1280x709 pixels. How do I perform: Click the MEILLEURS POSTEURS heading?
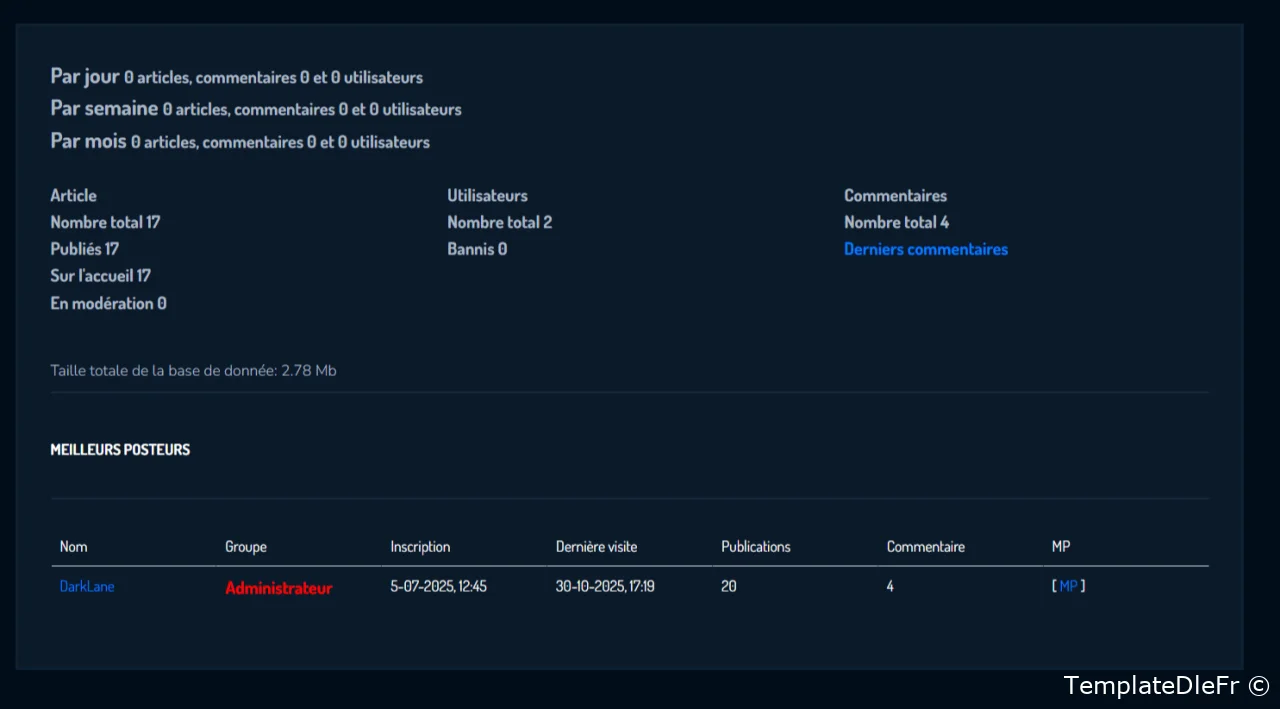pyautogui.click(x=120, y=450)
